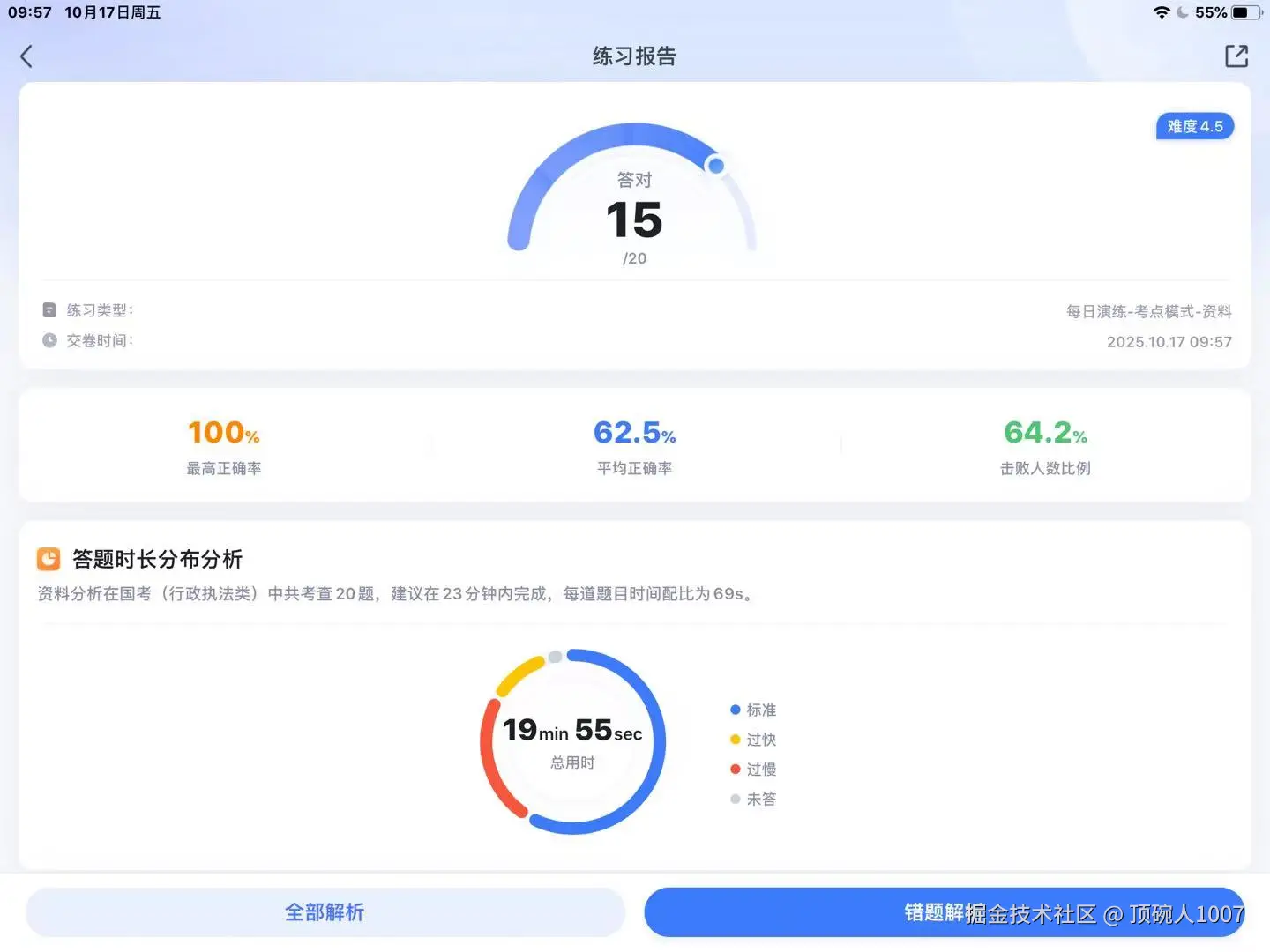Click the orange timer icon before 答题时长分布分析
The image size is (1270, 952).
pos(47,559)
